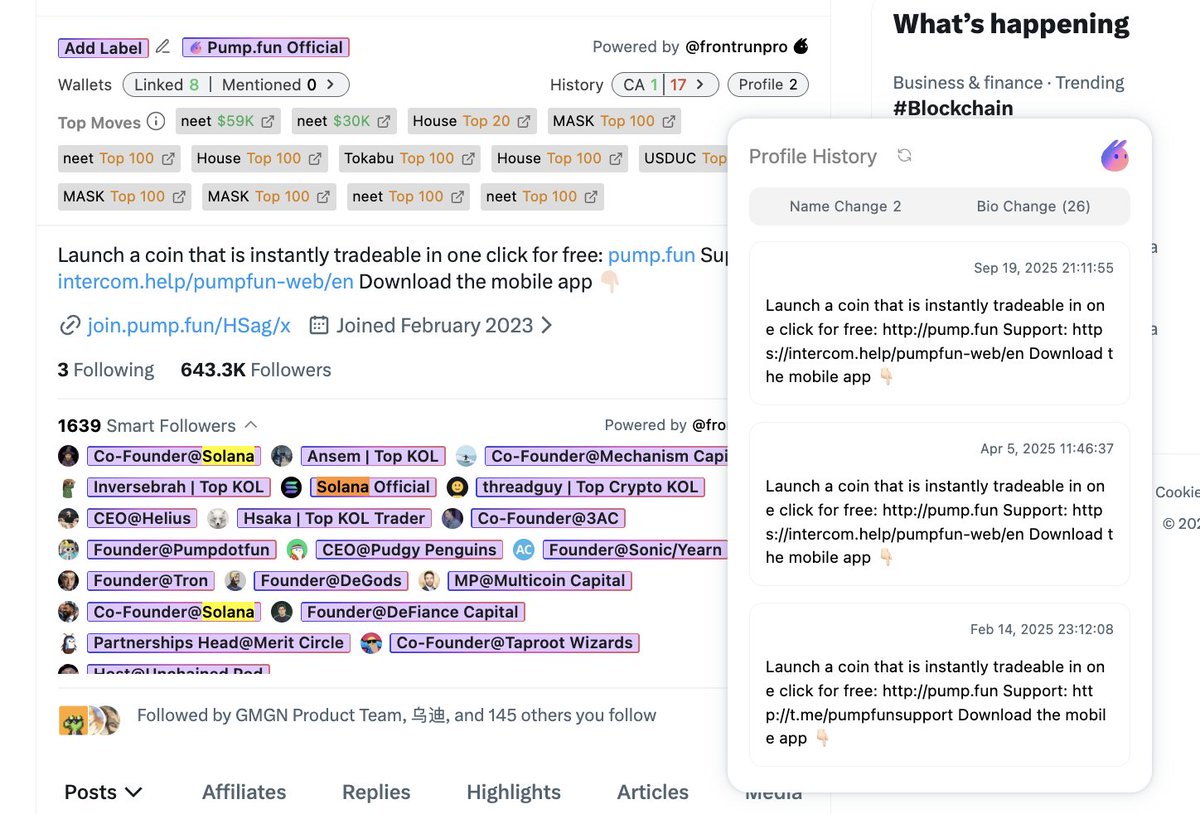Click the Founder@DeFiance Capital label
The image size is (1200, 814).
coord(412,611)
